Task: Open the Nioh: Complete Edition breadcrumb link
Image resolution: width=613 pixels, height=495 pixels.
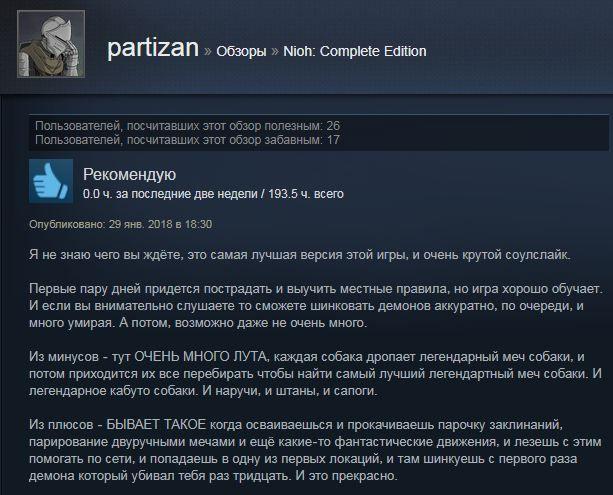Action: coord(355,51)
